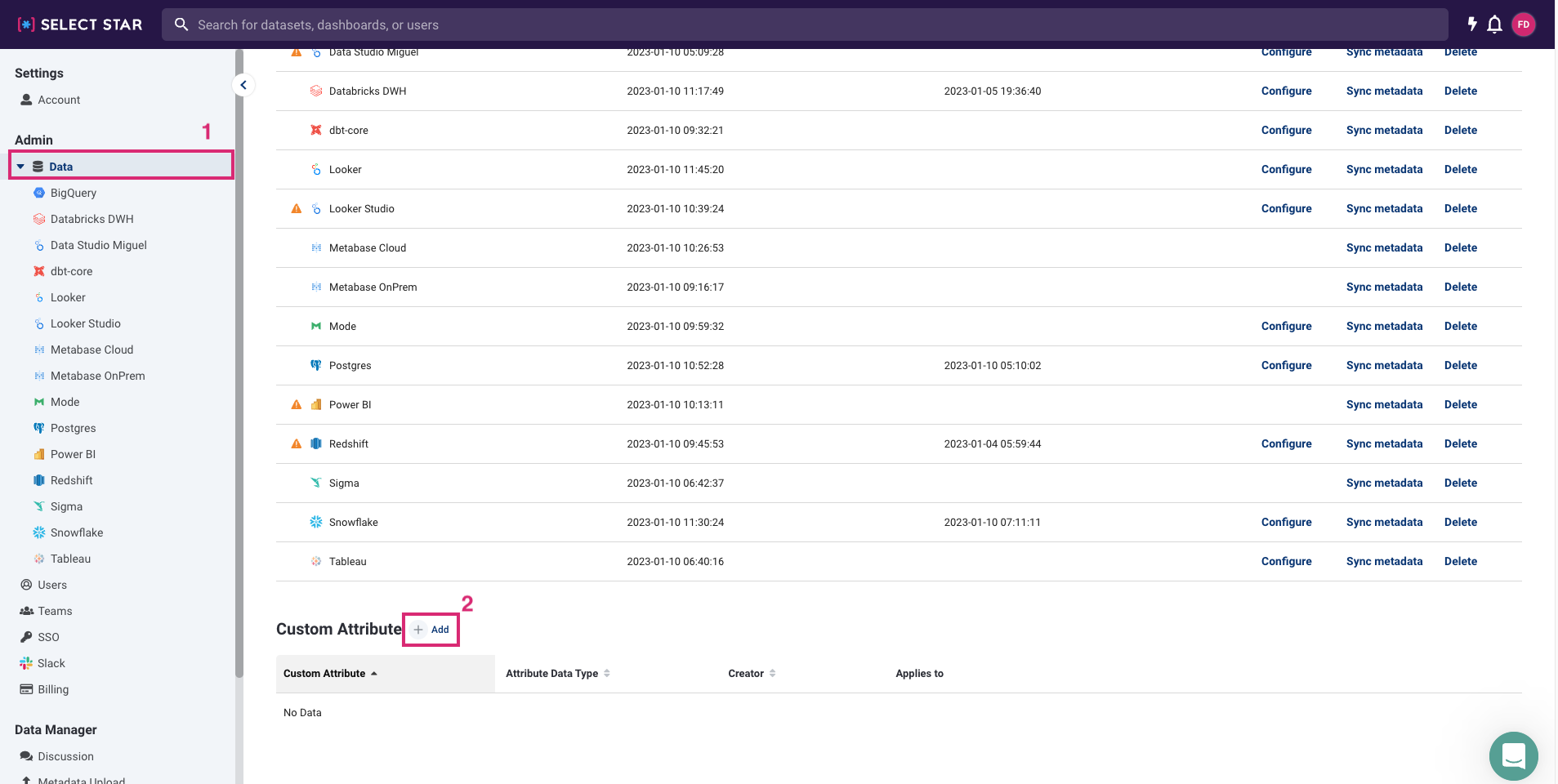
Task: Click the SSO key icon in sidebar
Action: 26,637
